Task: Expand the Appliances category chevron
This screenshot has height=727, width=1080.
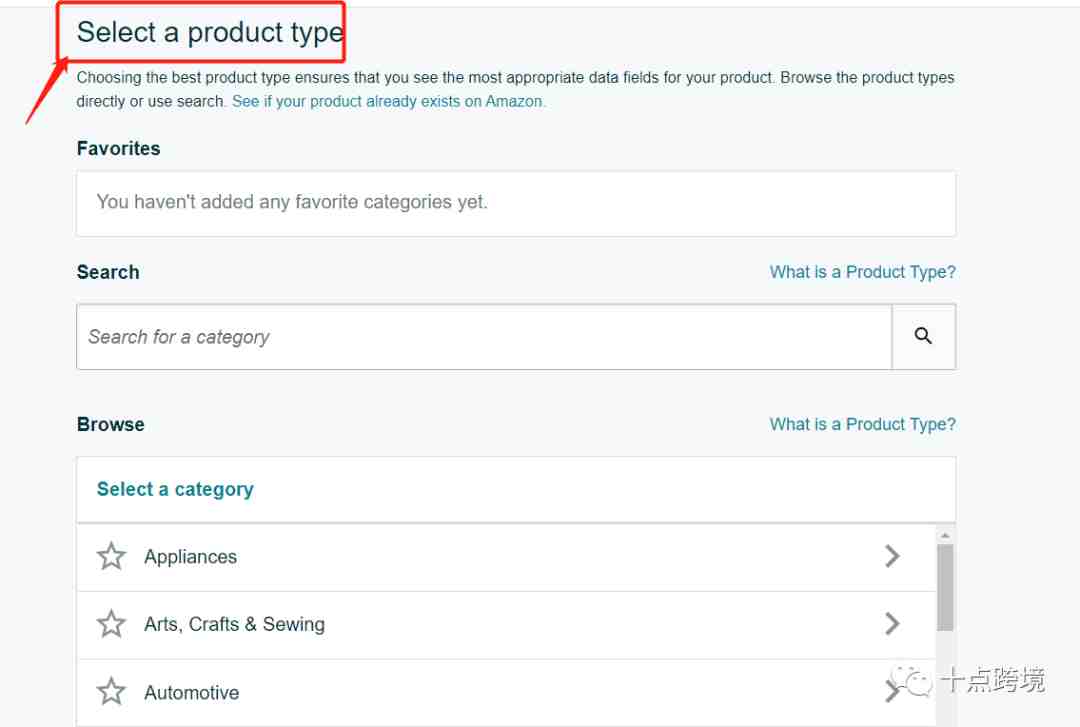Action: (x=892, y=556)
